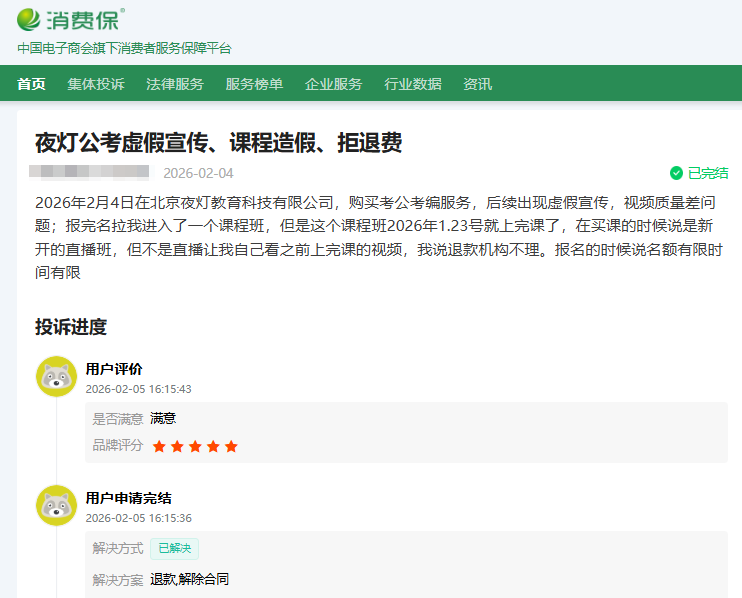Click the first brand rating star

pyautogui.click(x=159, y=446)
